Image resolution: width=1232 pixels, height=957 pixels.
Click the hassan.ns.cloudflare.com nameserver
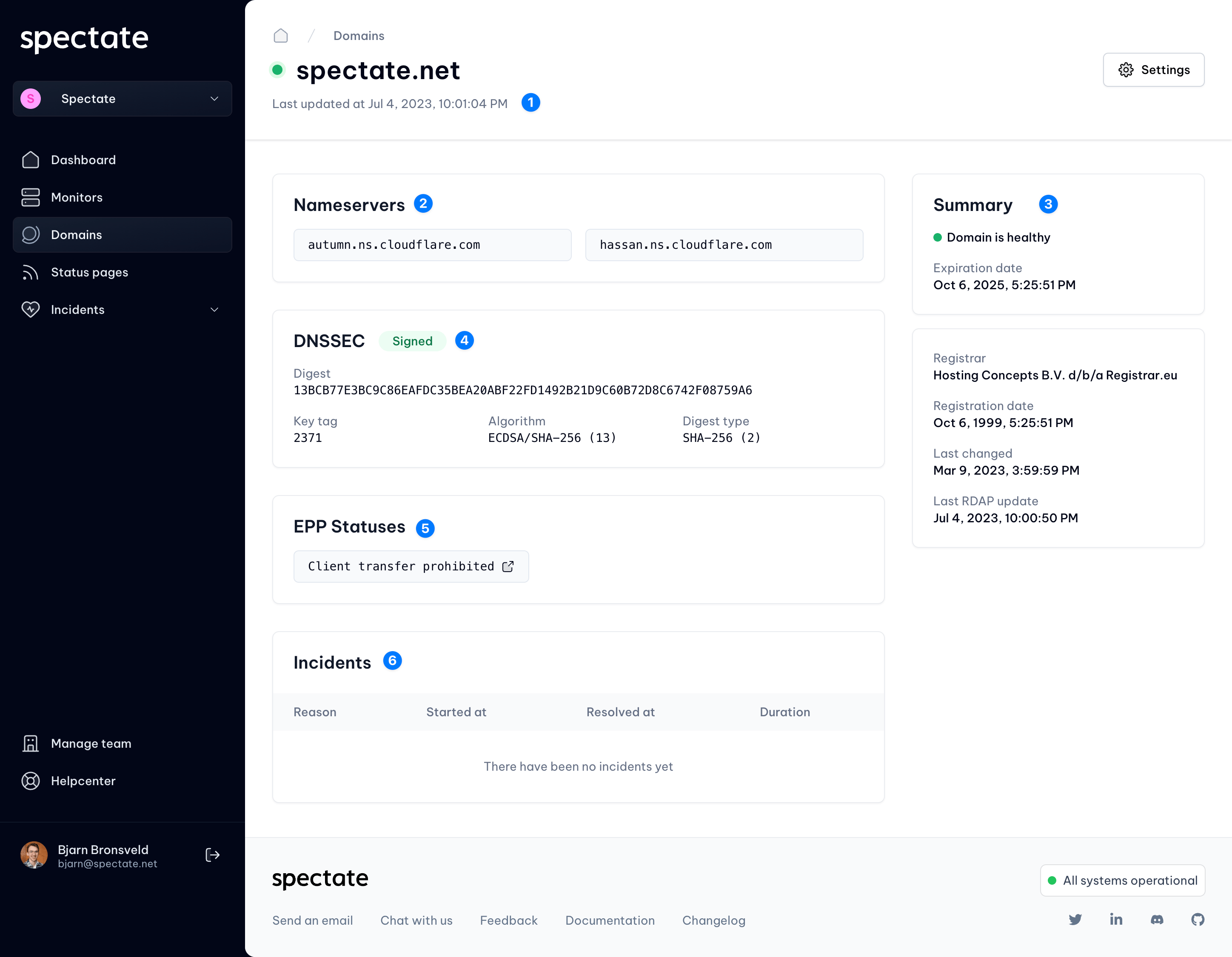point(724,245)
